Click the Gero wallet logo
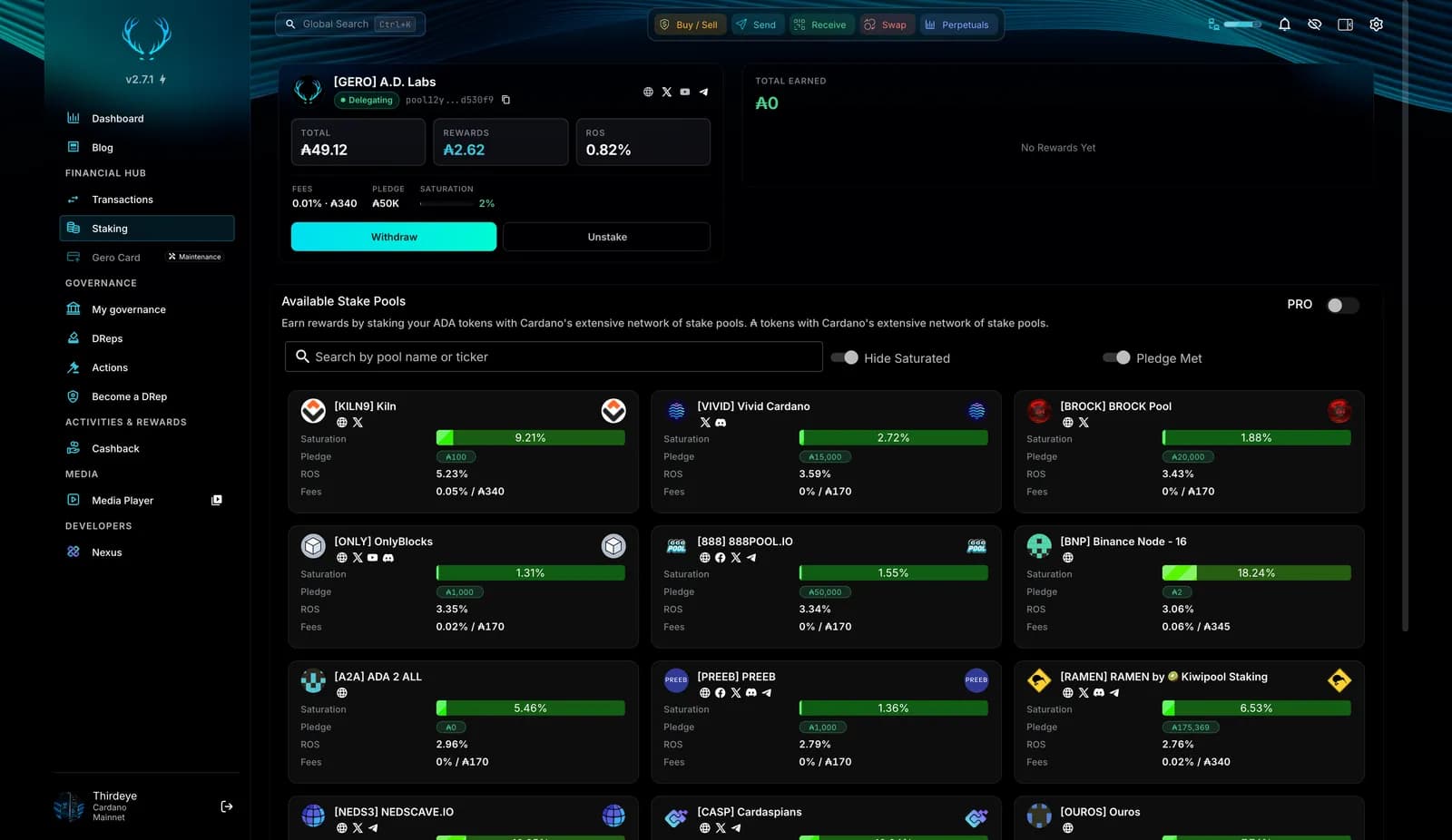 [147, 38]
